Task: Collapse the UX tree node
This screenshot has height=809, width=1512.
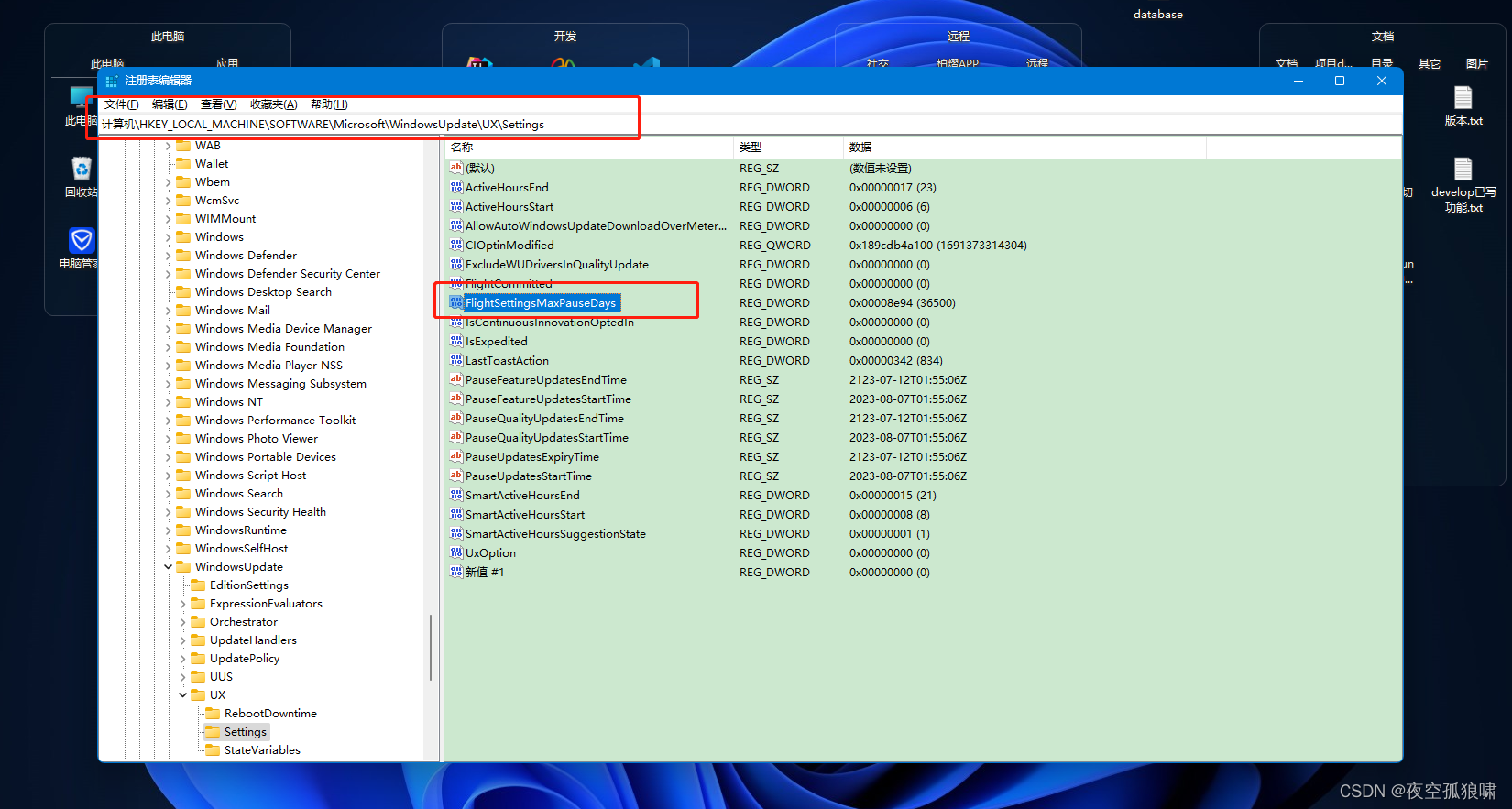Action: (x=182, y=694)
